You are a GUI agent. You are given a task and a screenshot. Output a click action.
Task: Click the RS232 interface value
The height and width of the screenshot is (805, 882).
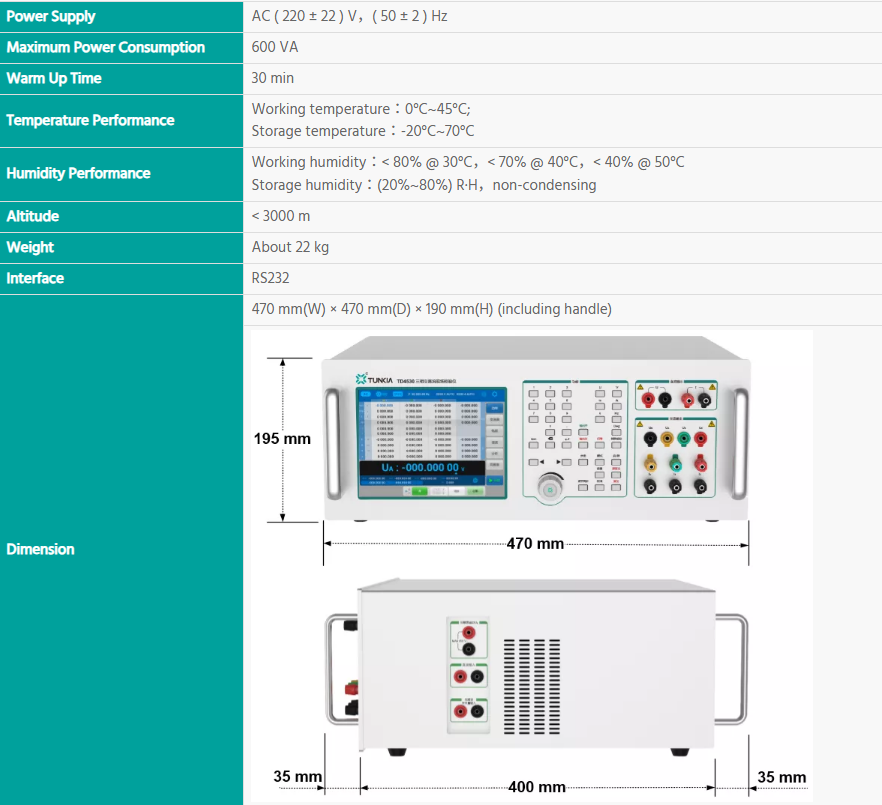pyautogui.click(x=270, y=278)
